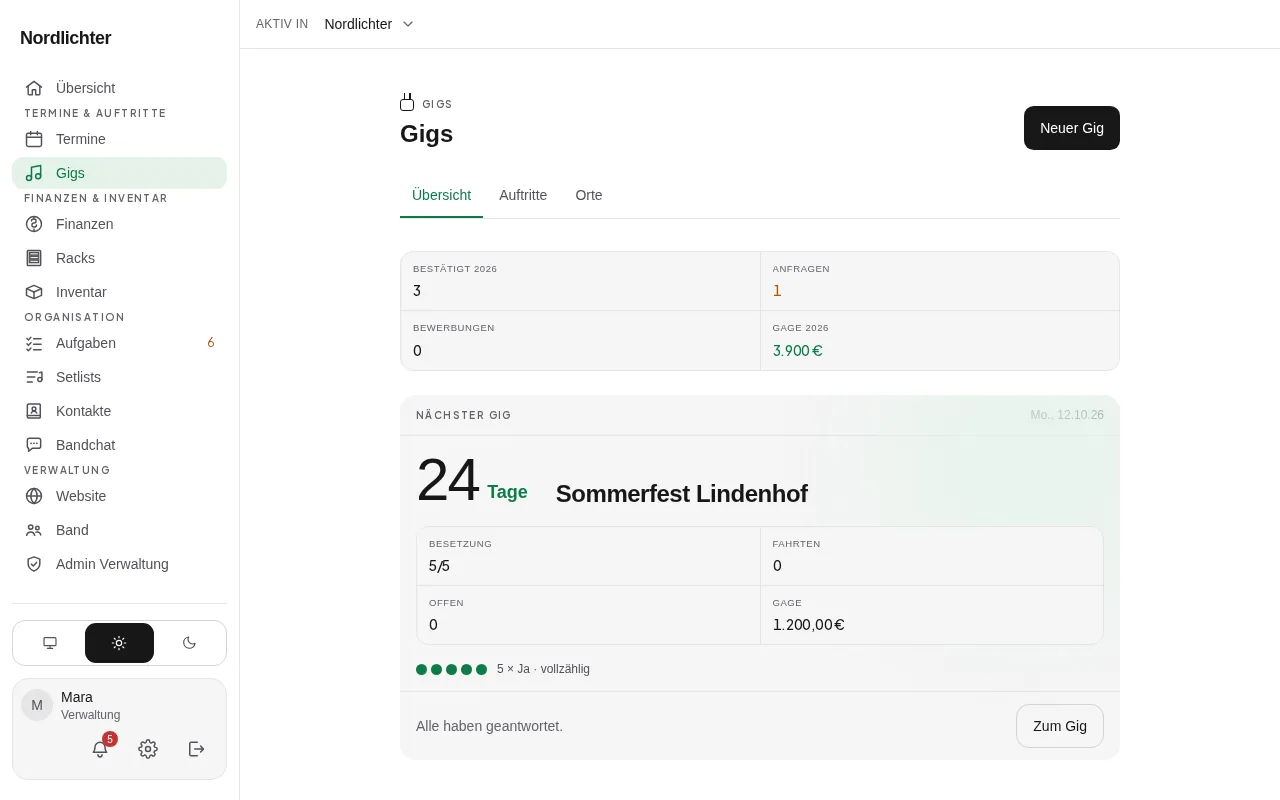Click the Aufgaben count badge 6

point(211,343)
